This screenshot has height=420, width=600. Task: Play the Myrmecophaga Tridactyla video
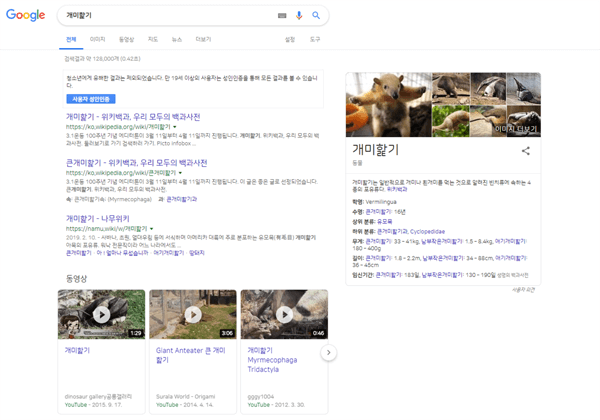(283, 314)
